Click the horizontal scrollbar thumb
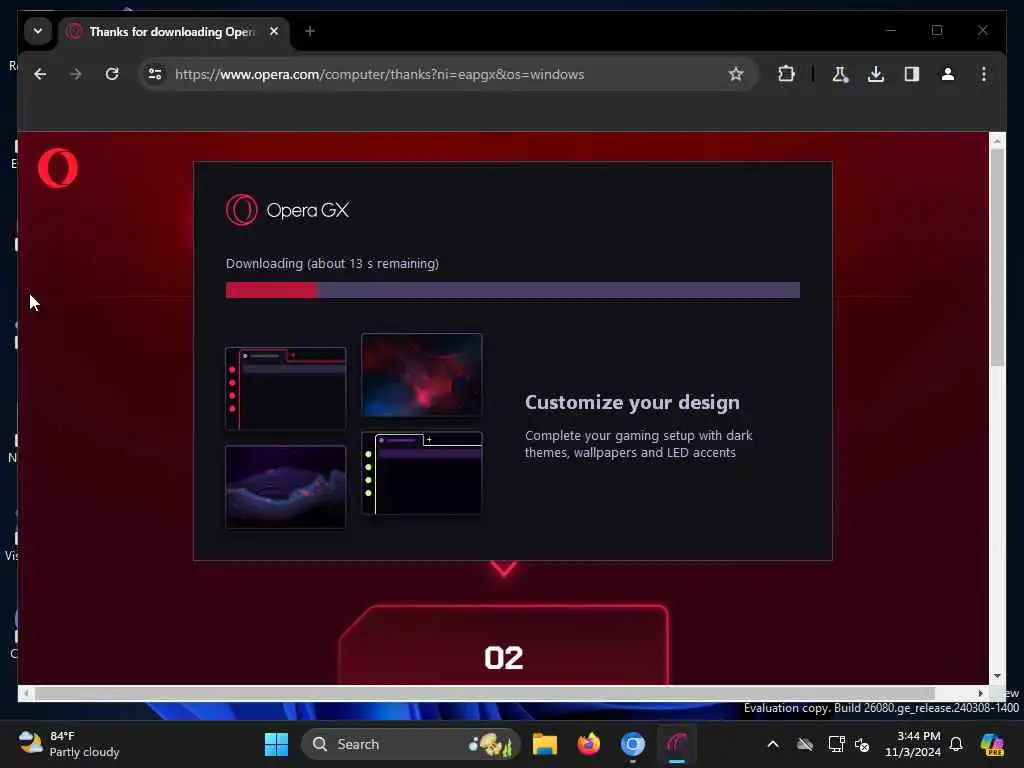Viewport: 1024px width, 768px height. click(x=485, y=693)
